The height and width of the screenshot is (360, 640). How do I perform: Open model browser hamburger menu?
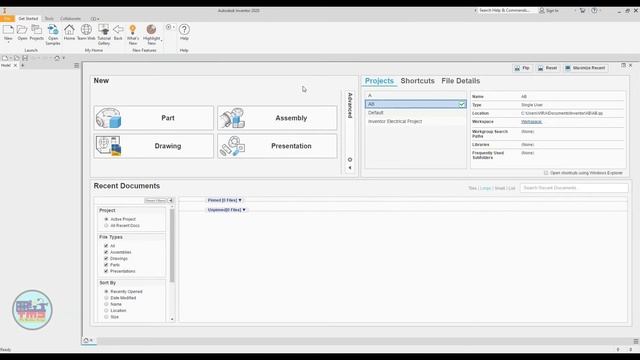76,65
